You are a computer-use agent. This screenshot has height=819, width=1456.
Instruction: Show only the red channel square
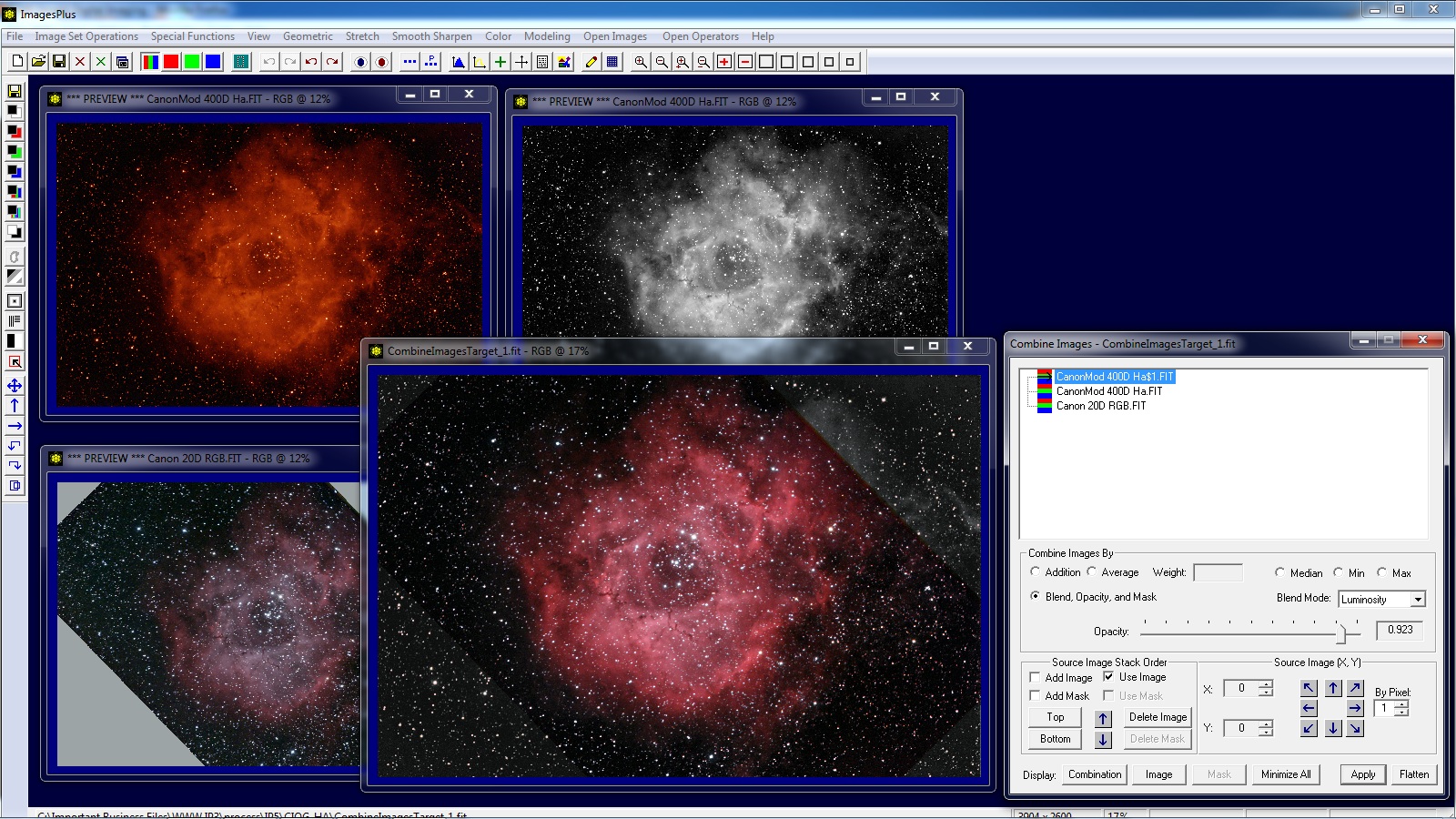coord(171,62)
